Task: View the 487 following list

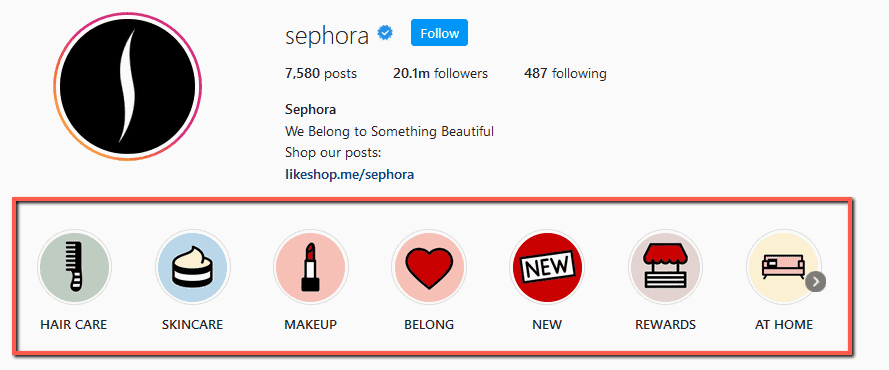Action: point(565,74)
